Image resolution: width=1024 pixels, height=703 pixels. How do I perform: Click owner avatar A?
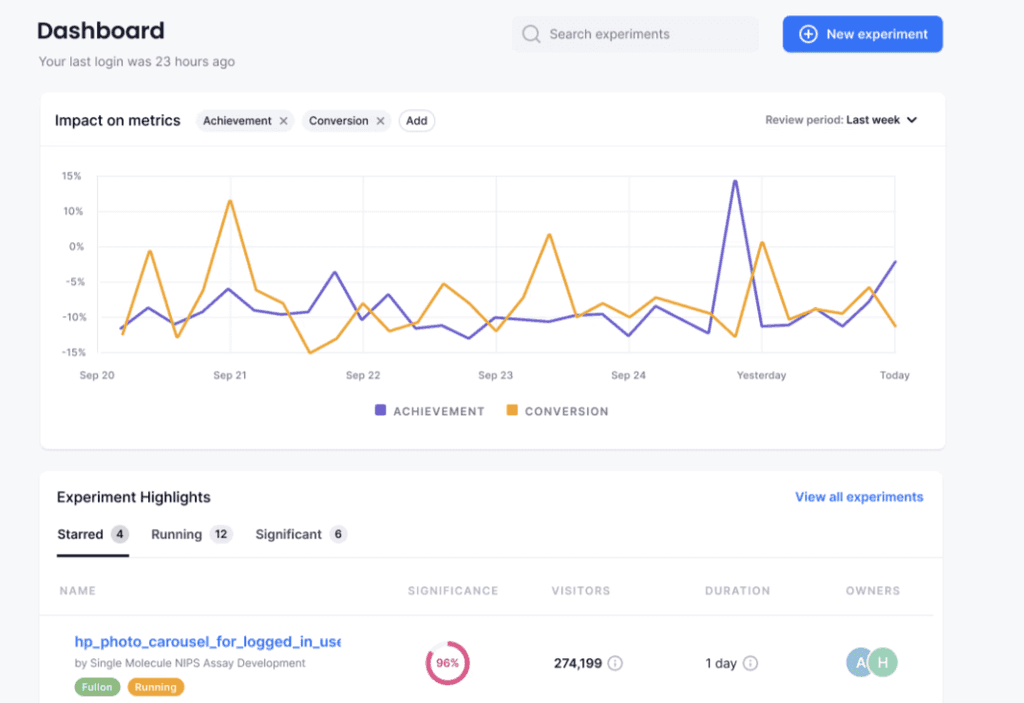point(859,662)
